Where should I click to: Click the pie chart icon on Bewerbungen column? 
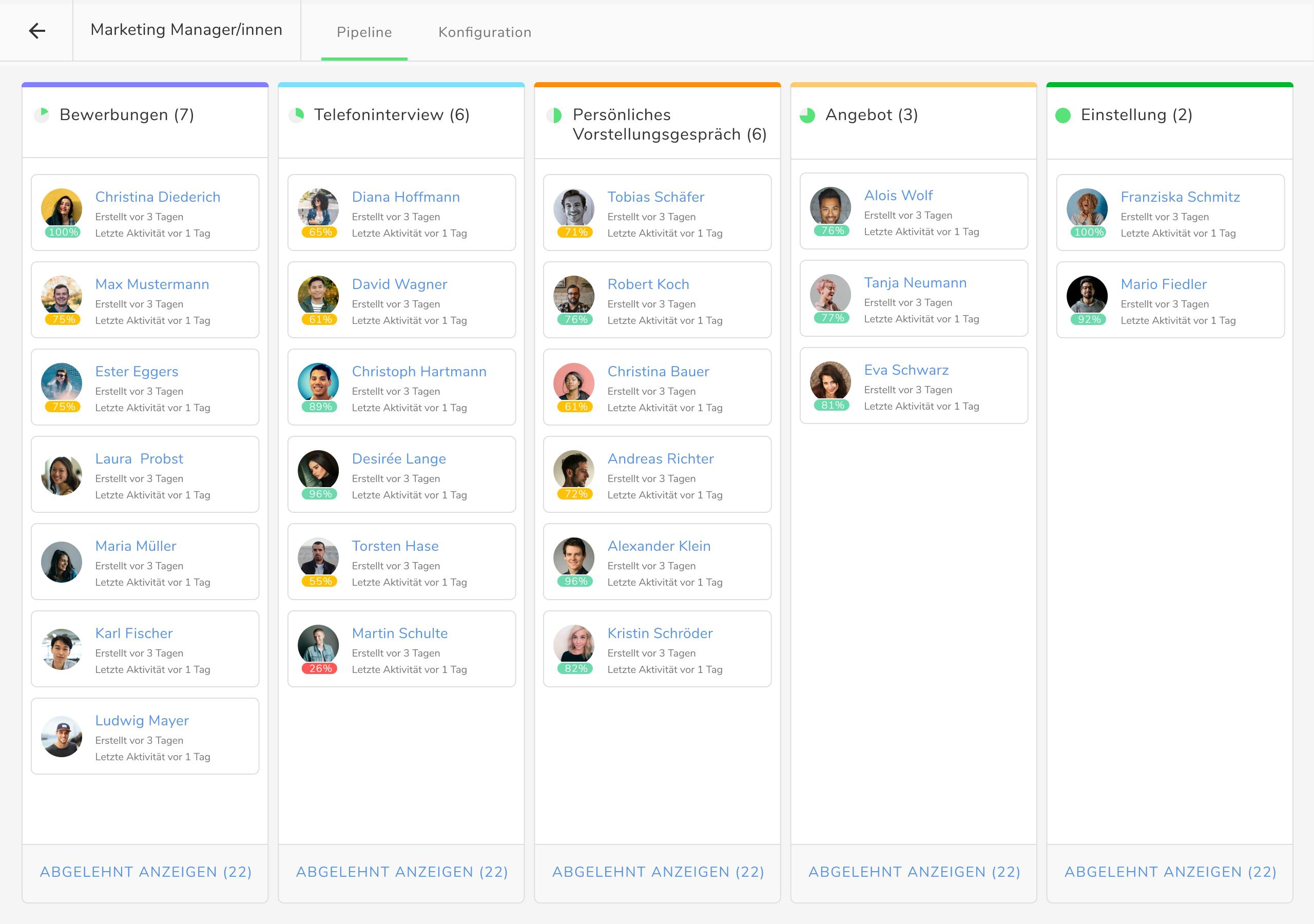tap(43, 114)
